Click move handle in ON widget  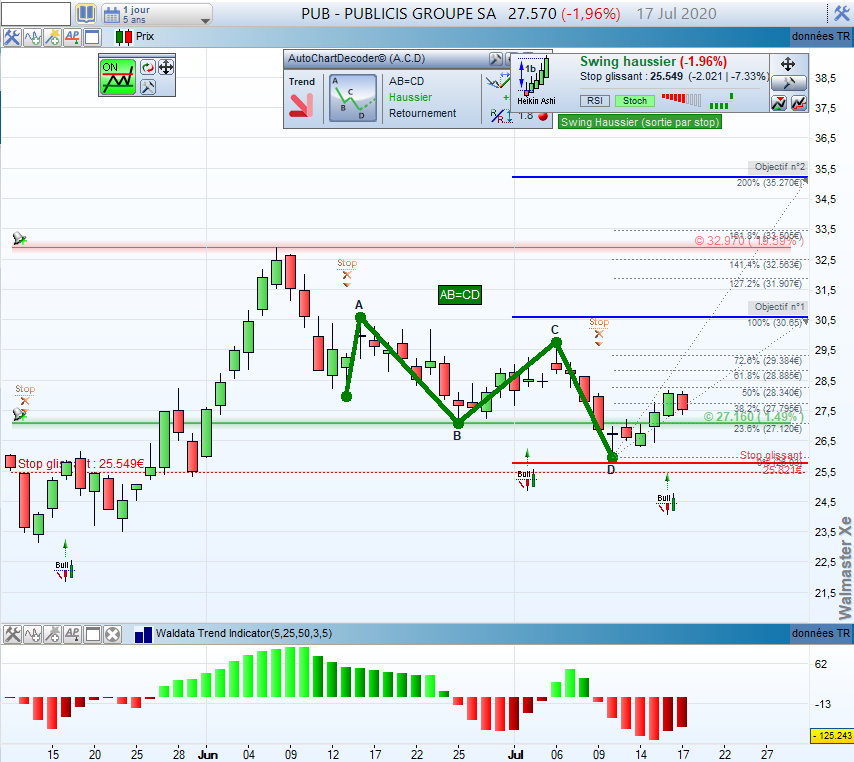[x=166, y=67]
